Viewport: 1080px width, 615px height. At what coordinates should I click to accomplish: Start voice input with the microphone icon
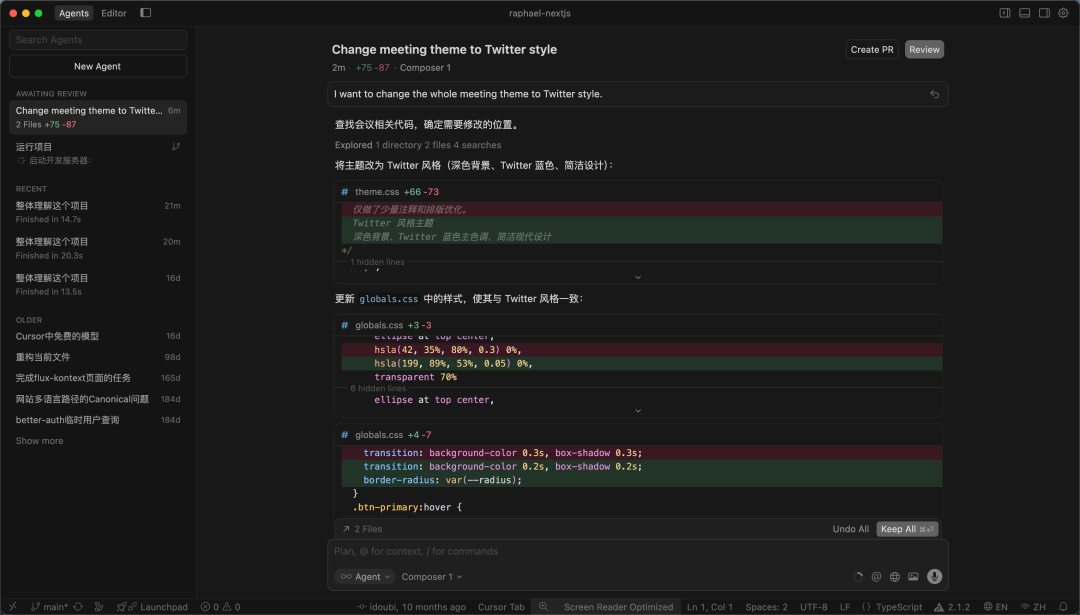934,576
